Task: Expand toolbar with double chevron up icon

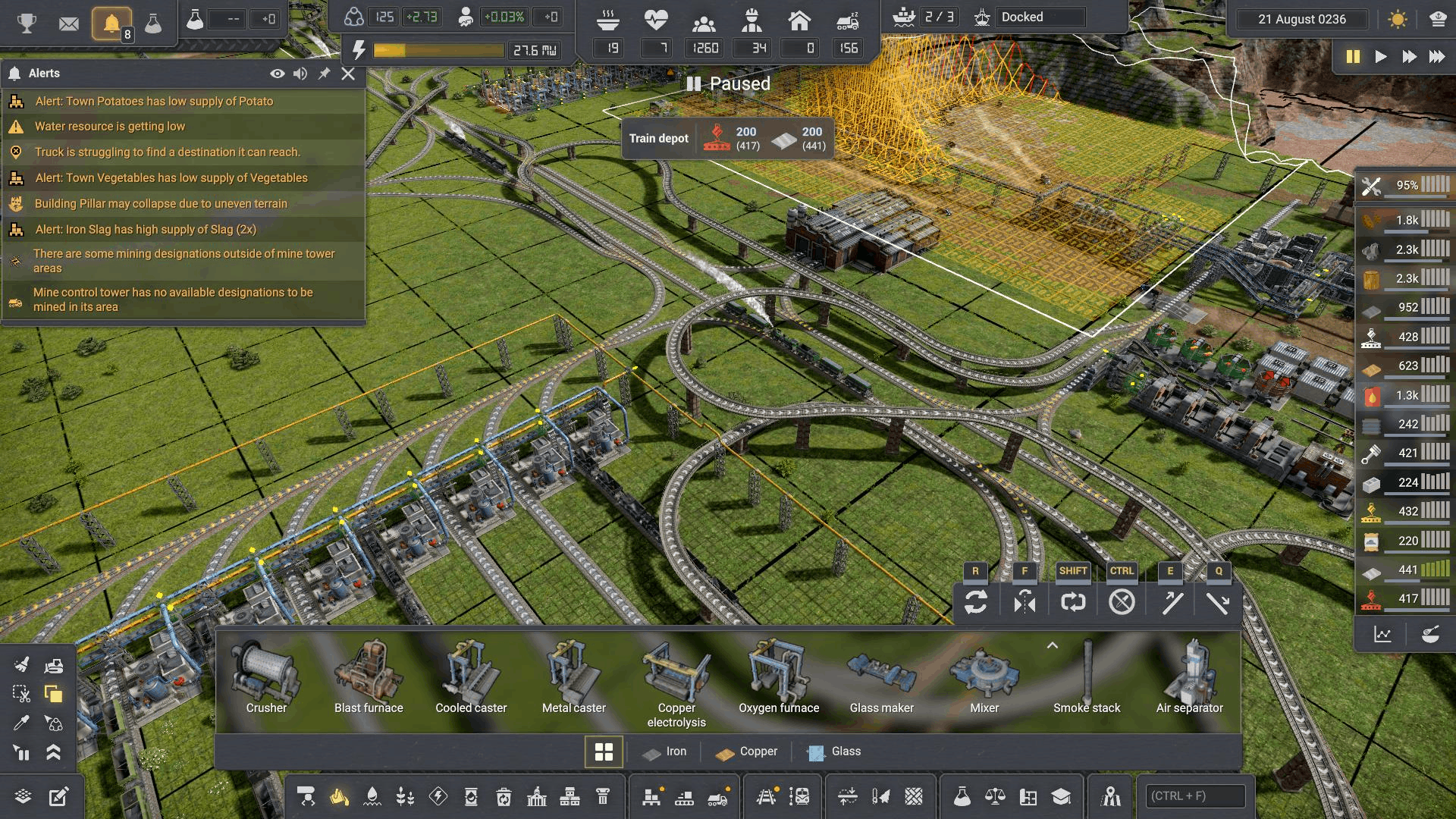Action: click(x=53, y=752)
